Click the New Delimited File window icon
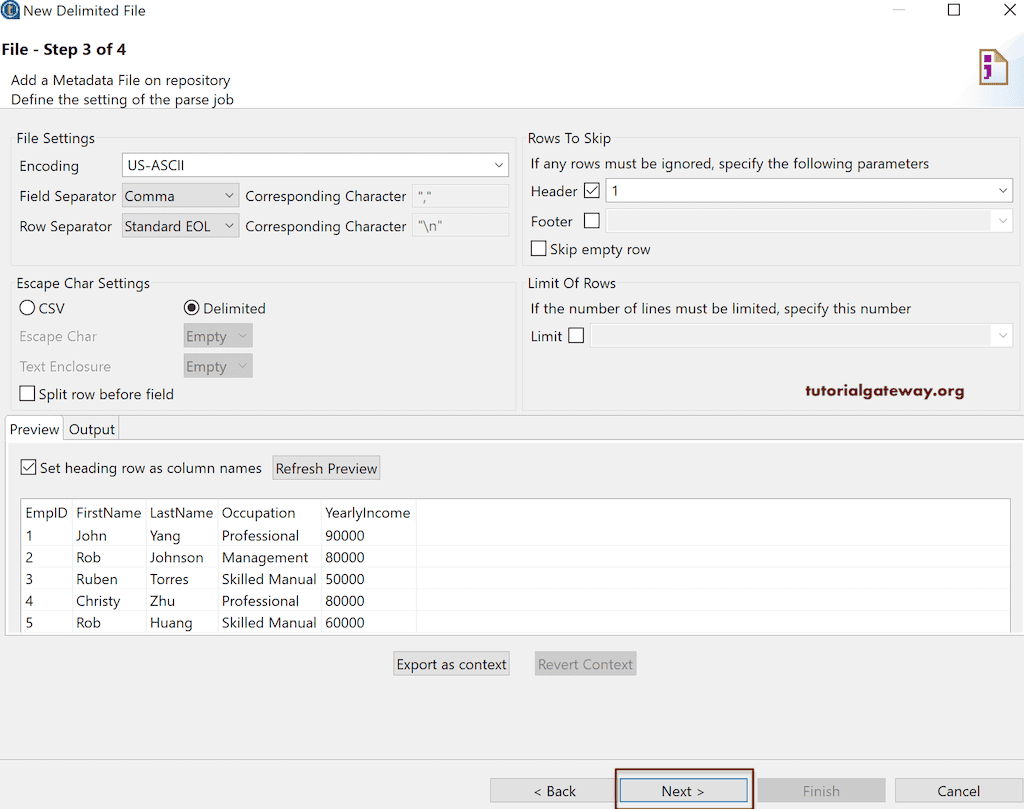The height and width of the screenshot is (809, 1024). (x=10, y=10)
